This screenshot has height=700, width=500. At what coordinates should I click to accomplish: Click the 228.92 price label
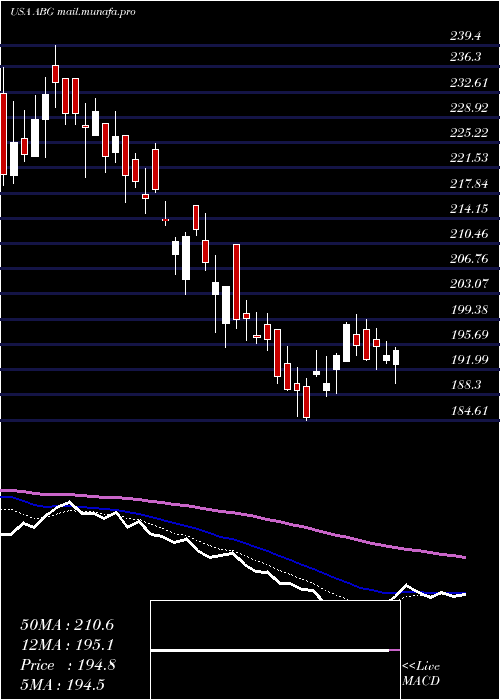click(468, 108)
